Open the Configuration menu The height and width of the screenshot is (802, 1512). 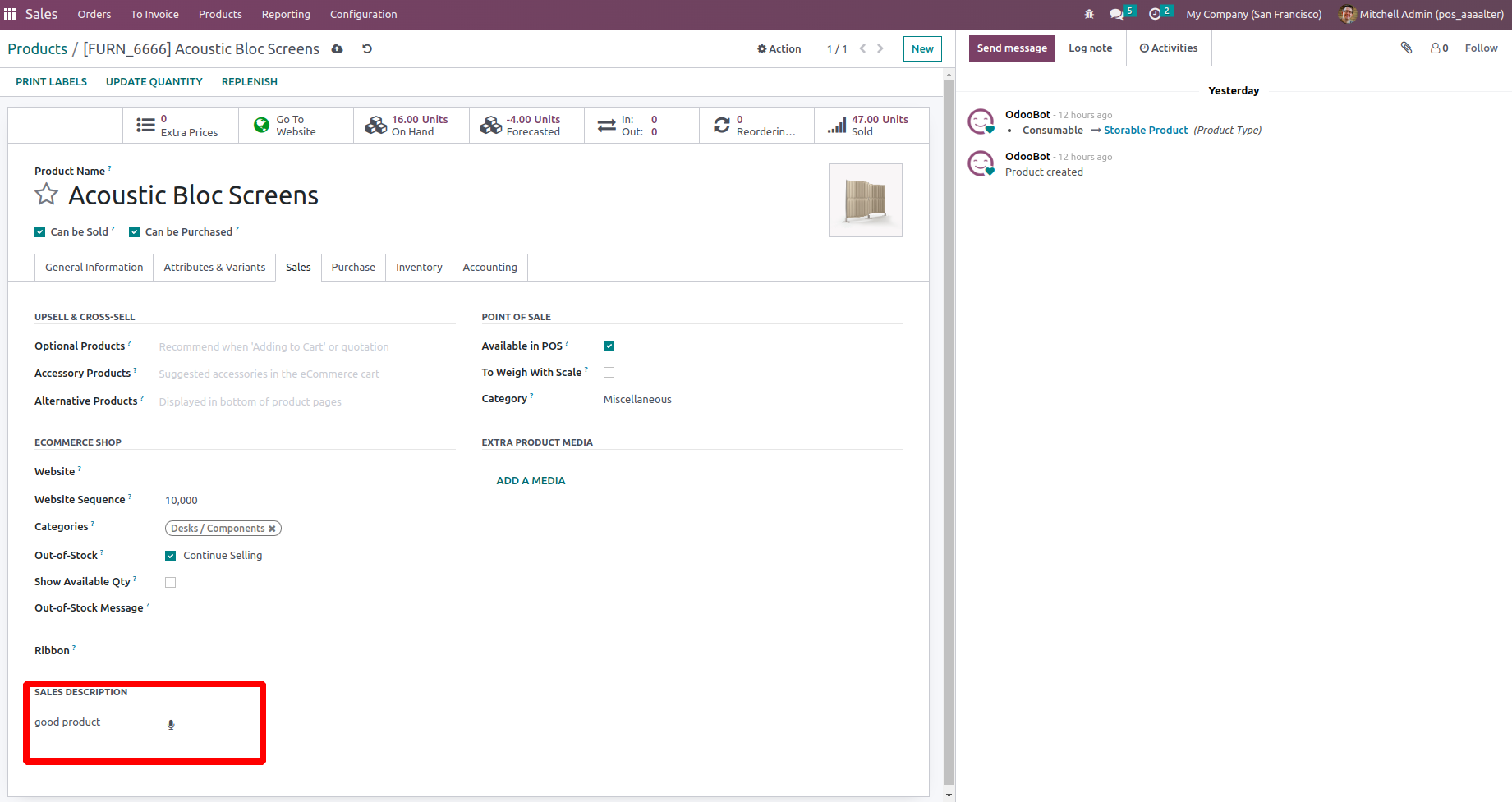coord(364,14)
